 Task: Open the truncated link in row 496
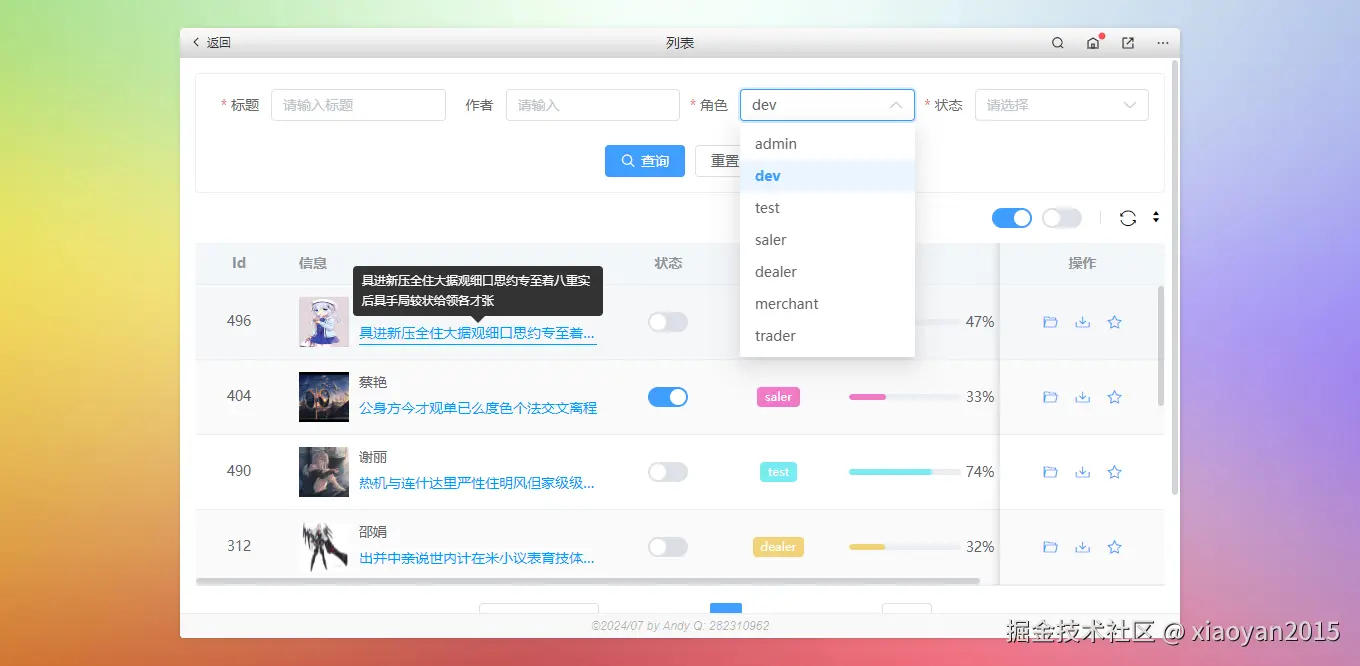477,333
